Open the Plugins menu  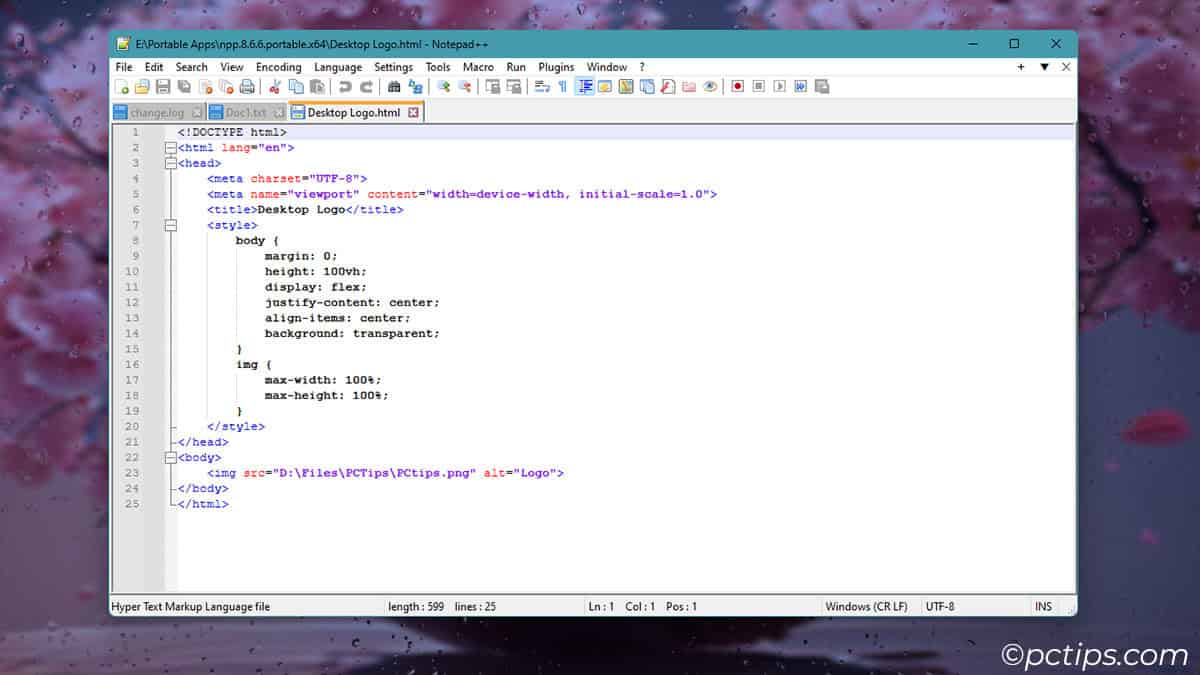556,67
